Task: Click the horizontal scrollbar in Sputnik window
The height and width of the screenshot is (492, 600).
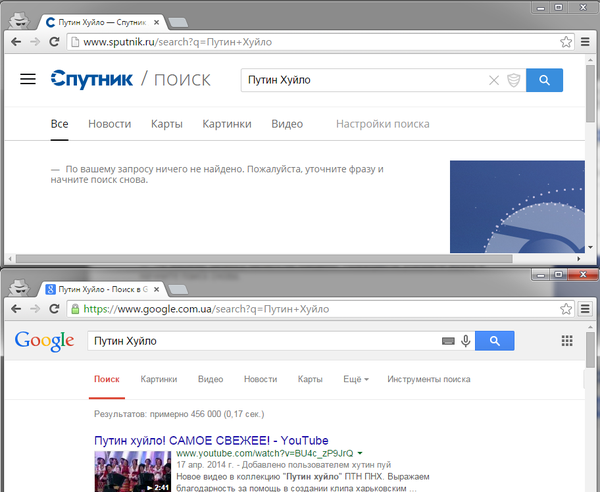Action: click(264, 259)
